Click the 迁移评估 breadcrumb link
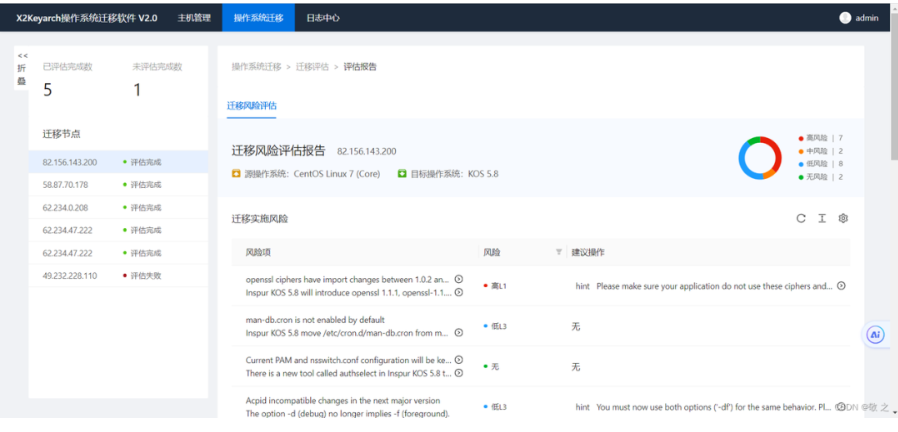The width and height of the screenshot is (898, 432). point(312,67)
